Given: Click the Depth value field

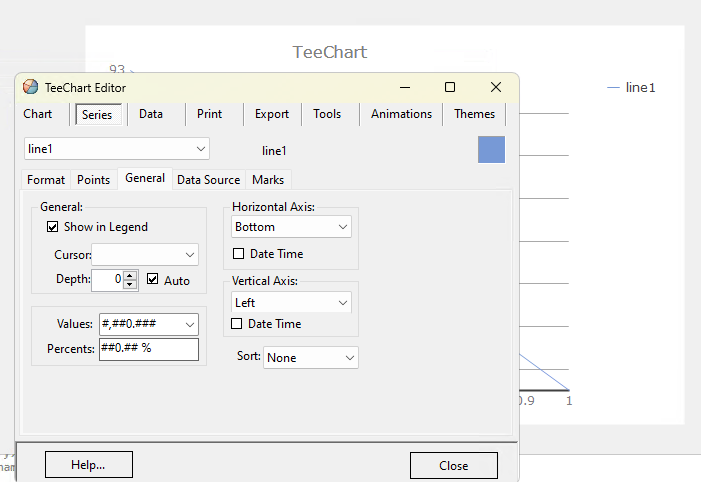Looking at the screenshot, I should 107,280.
